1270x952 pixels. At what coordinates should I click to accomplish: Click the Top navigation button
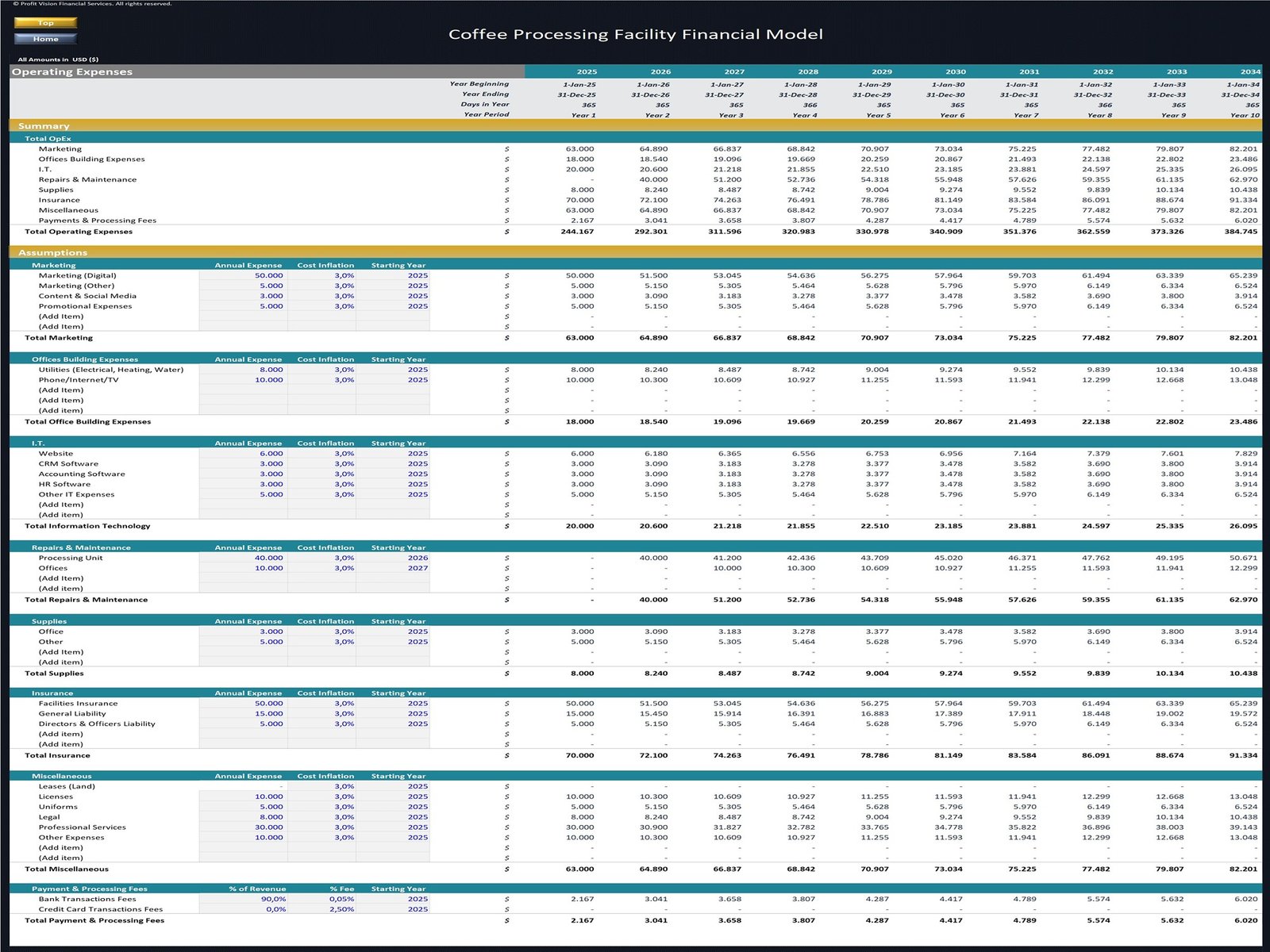(46, 22)
